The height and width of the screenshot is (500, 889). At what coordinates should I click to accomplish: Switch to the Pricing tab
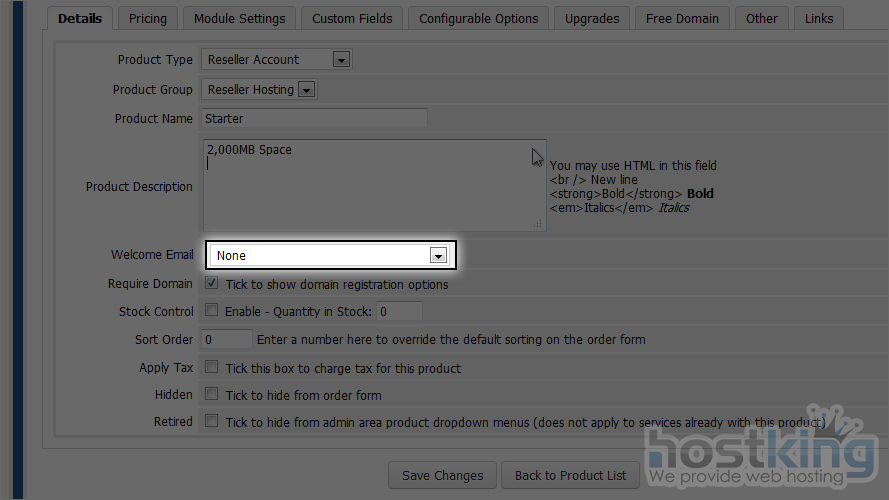click(x=148, y=18)
